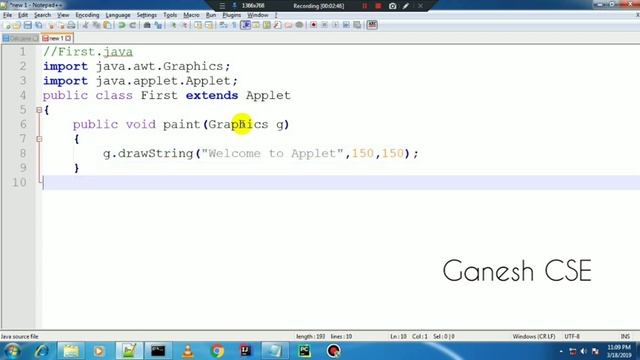Click the Open file toolbar icon

point(17,25)
